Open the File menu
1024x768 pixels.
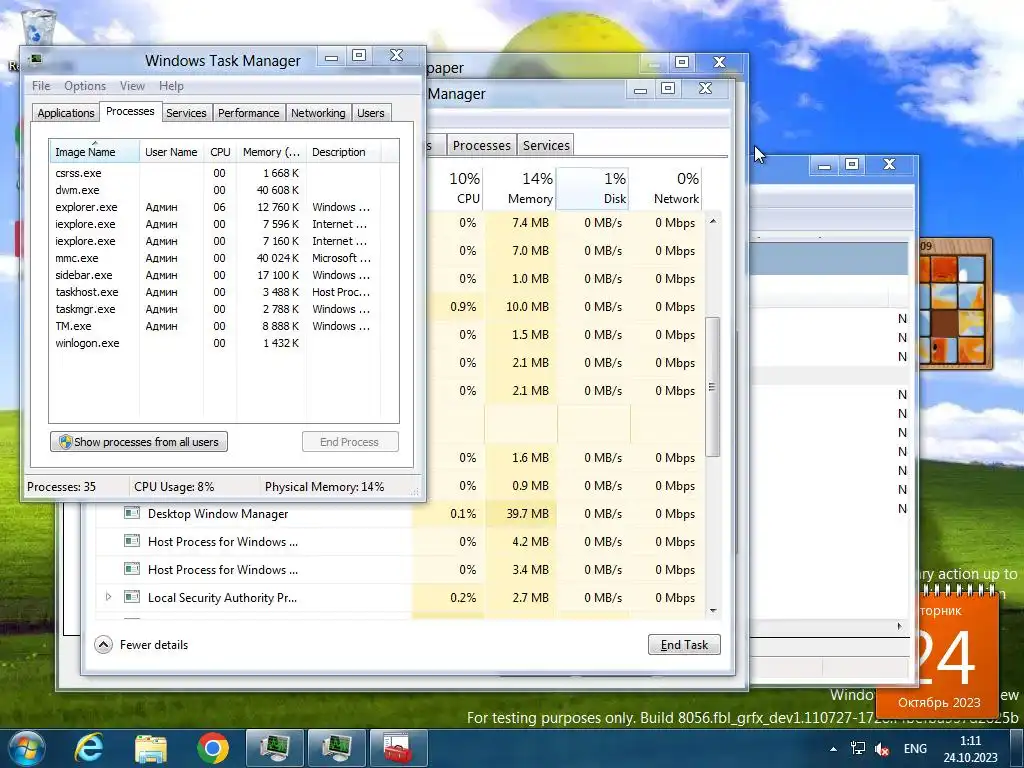click(x=40, y=86)
